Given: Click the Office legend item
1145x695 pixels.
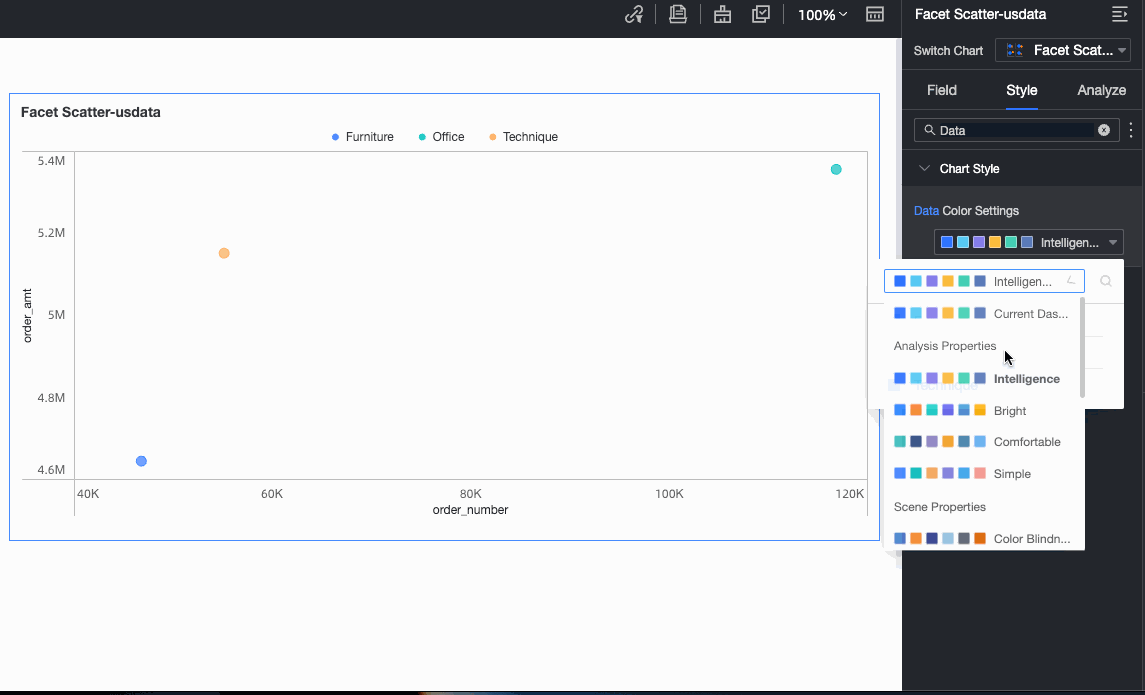Looking at the screenshot, I should tap(442, 137).
